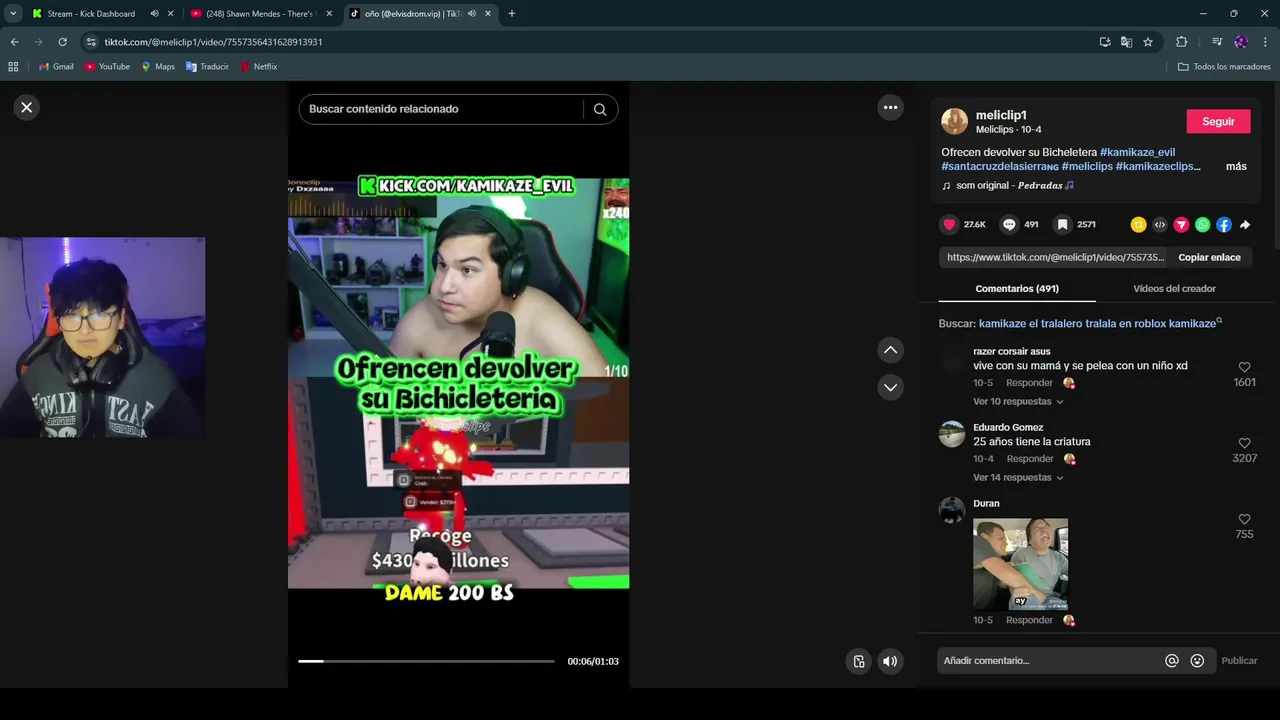Seek on the video progress bar
This screenshot has width=1280, height=720.
click(426, 661)
